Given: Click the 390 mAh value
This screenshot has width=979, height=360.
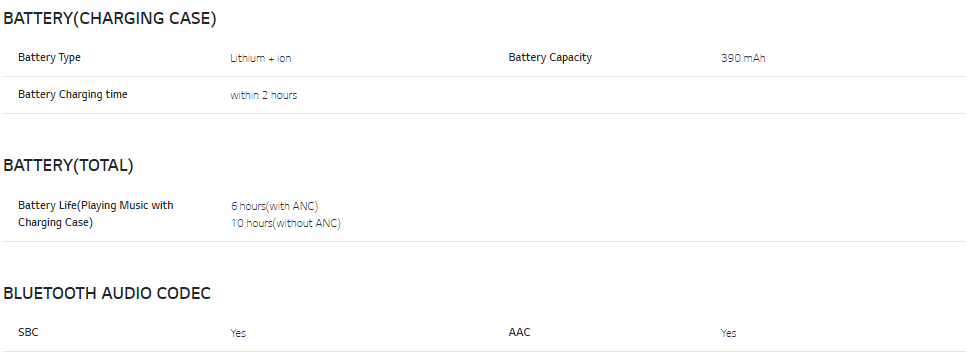Looking at the screenshot, I should click(743, 58).
